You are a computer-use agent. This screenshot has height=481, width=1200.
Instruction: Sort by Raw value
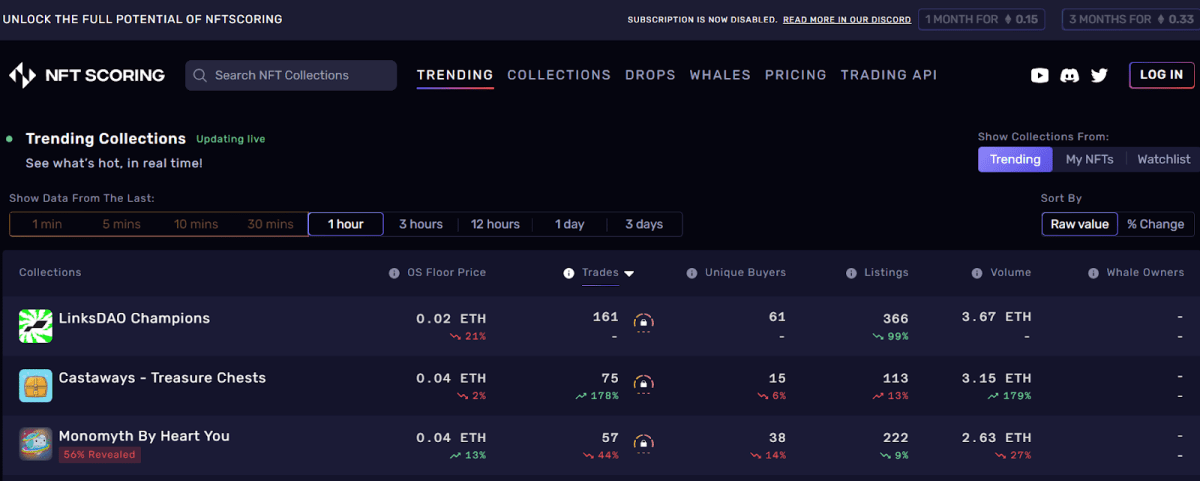pos(1079,224)
